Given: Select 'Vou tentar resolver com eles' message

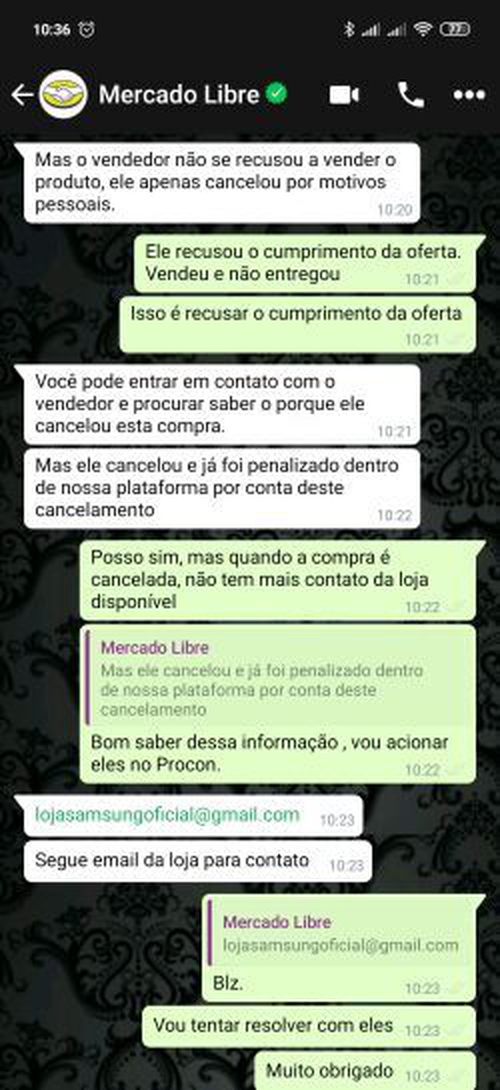Looking at the screenshot, I should point(309,1027).
